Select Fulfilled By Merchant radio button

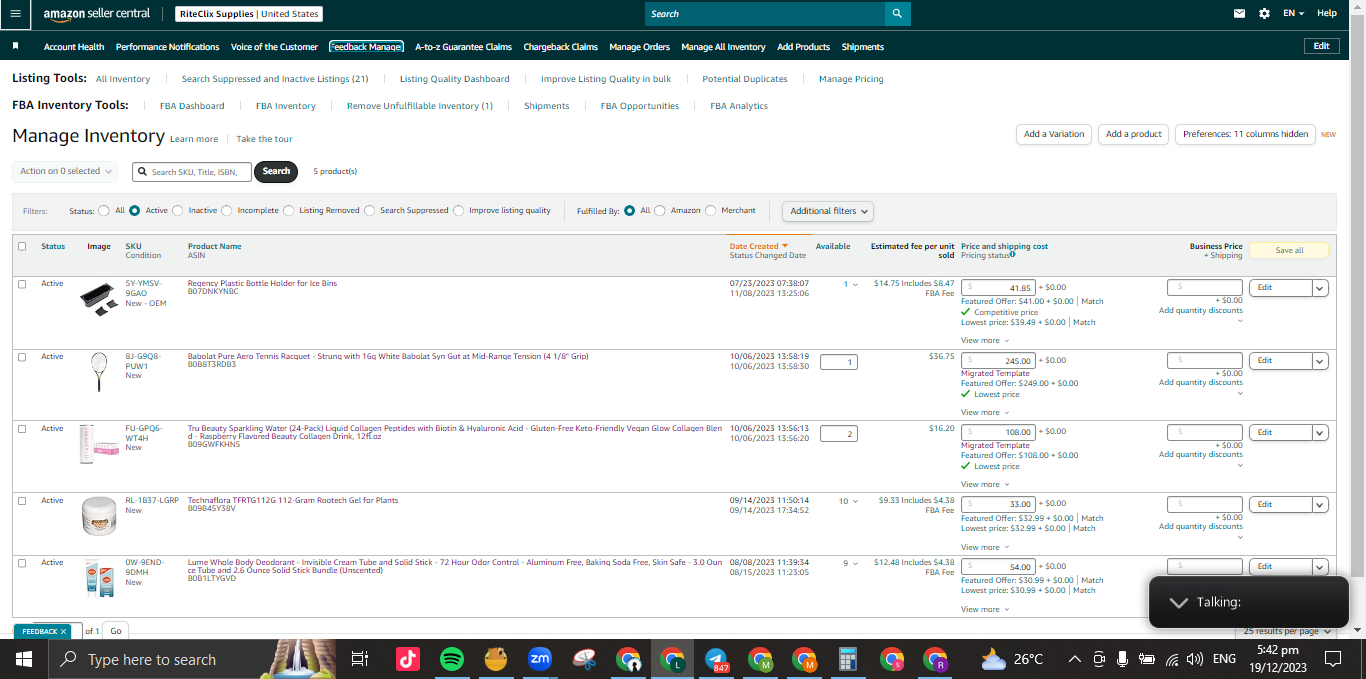click(x=711, y=211)
